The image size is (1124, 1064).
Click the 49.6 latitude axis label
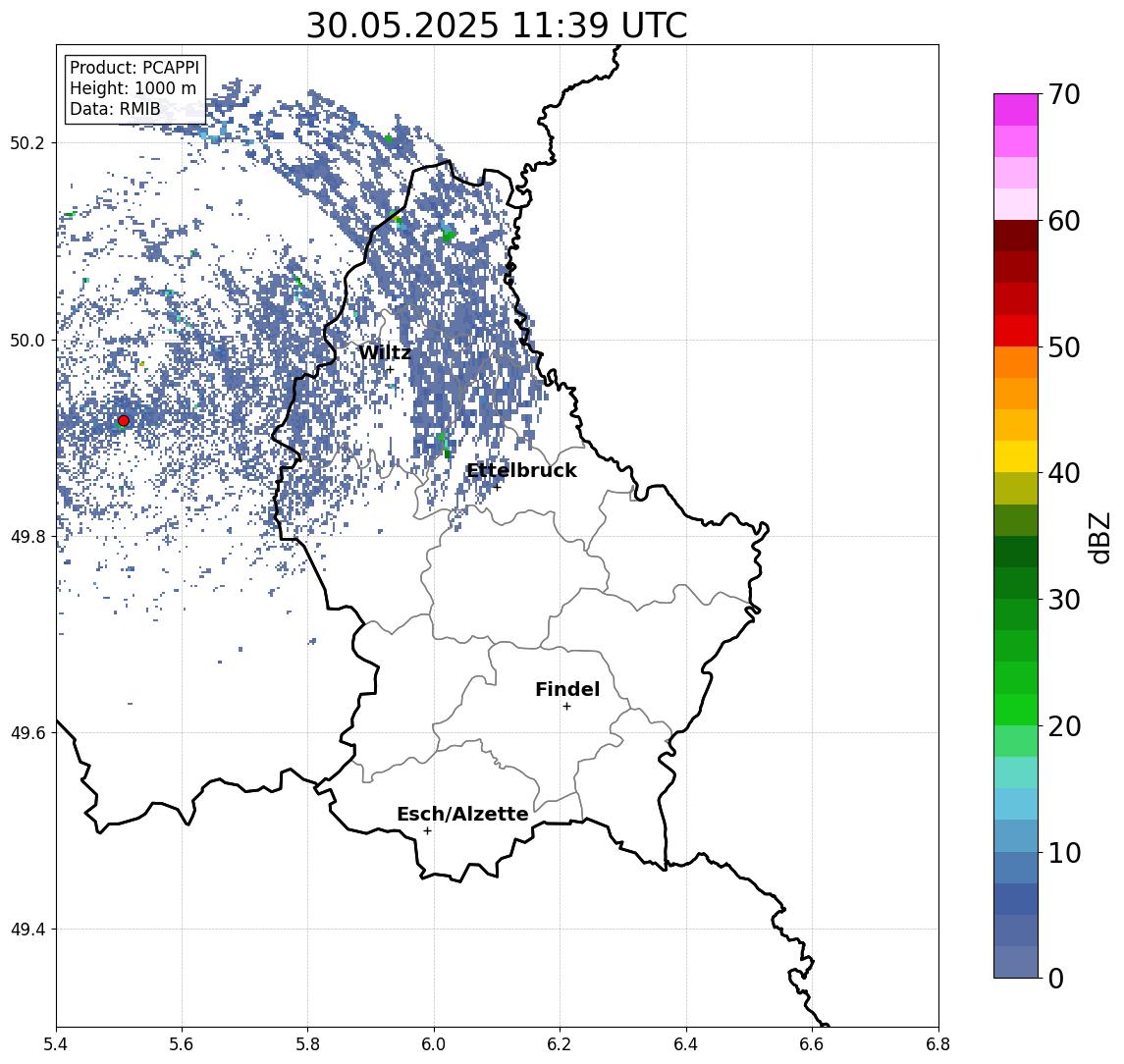point(27,733)
